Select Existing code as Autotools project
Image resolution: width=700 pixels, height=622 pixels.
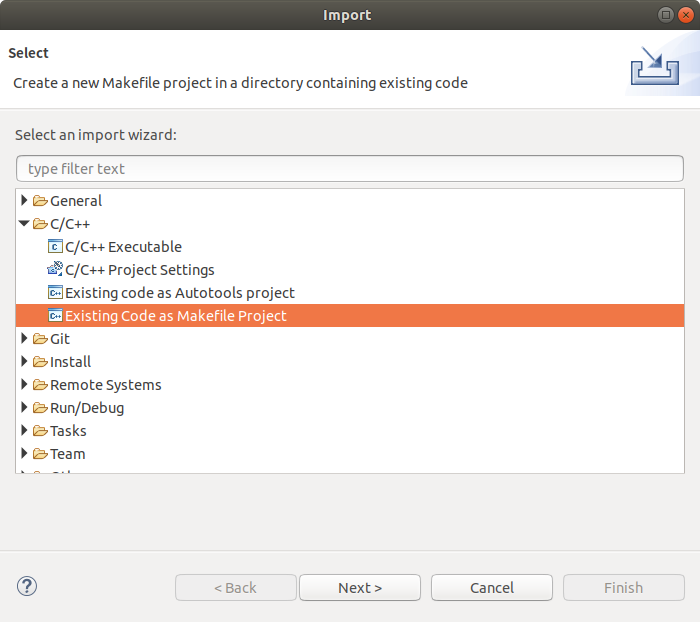point(180,293)
